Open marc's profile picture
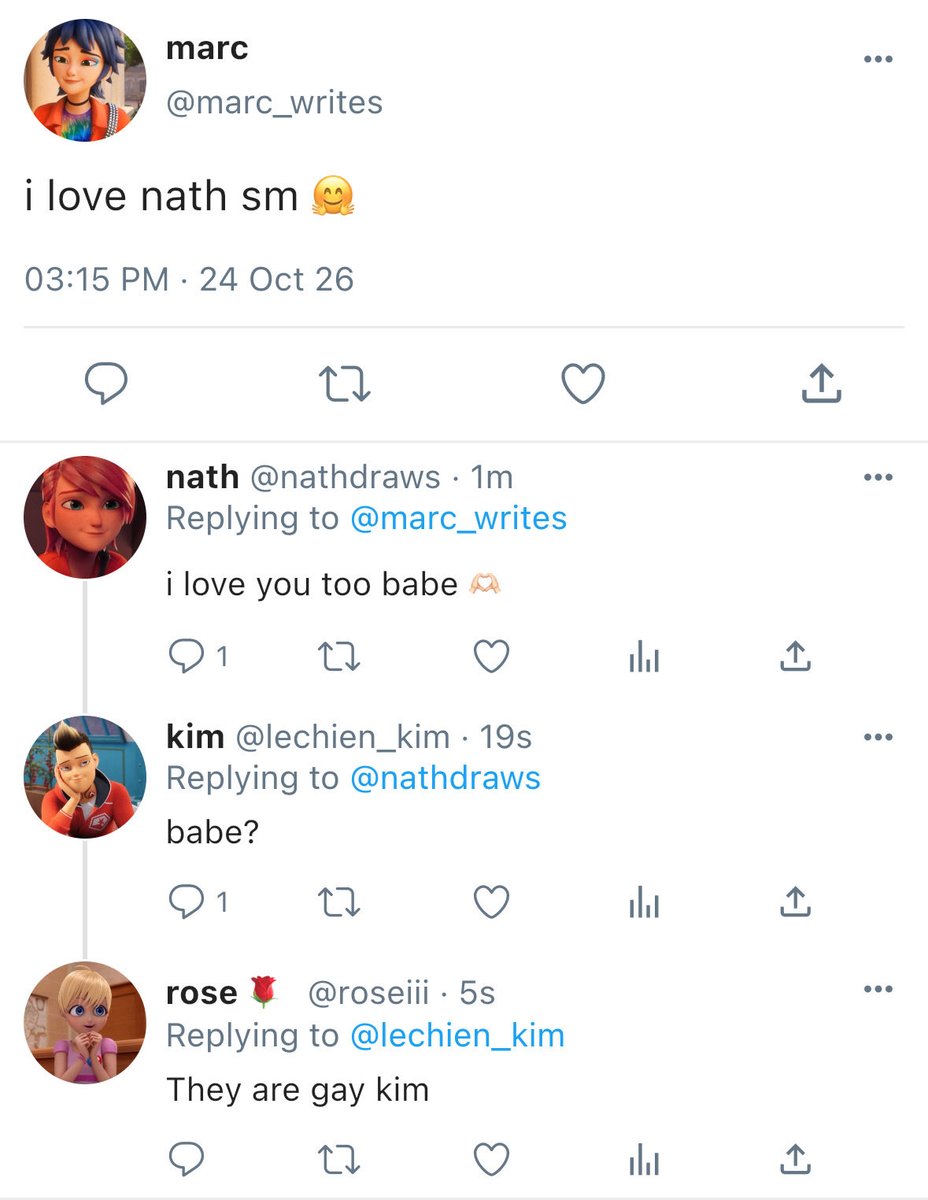The width and height of the screenshot is (928, 1200). point(84,78)
